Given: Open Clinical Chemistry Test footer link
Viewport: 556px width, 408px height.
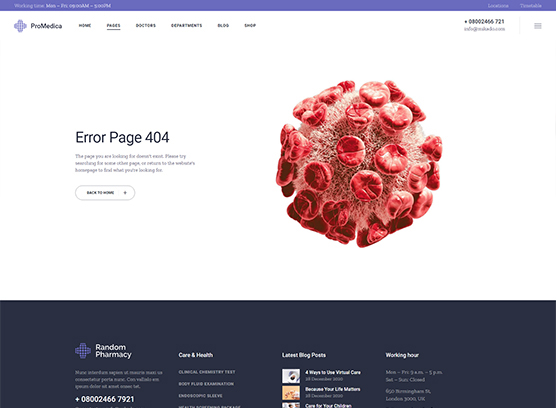Looking at the screenshot, I should (207, 372).
